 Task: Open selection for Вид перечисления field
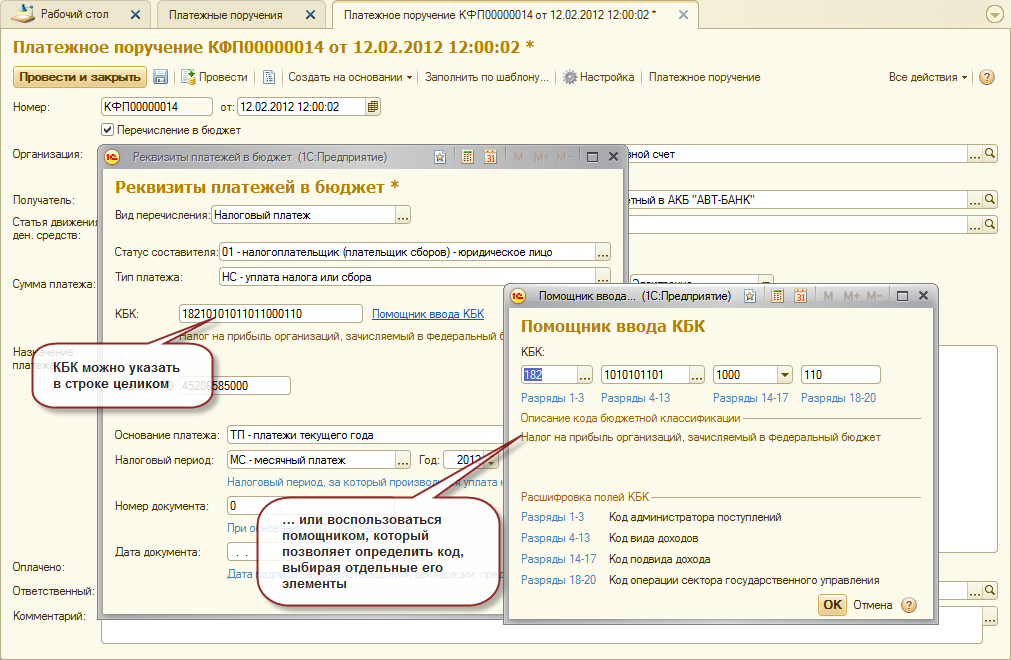pos(403,215)
